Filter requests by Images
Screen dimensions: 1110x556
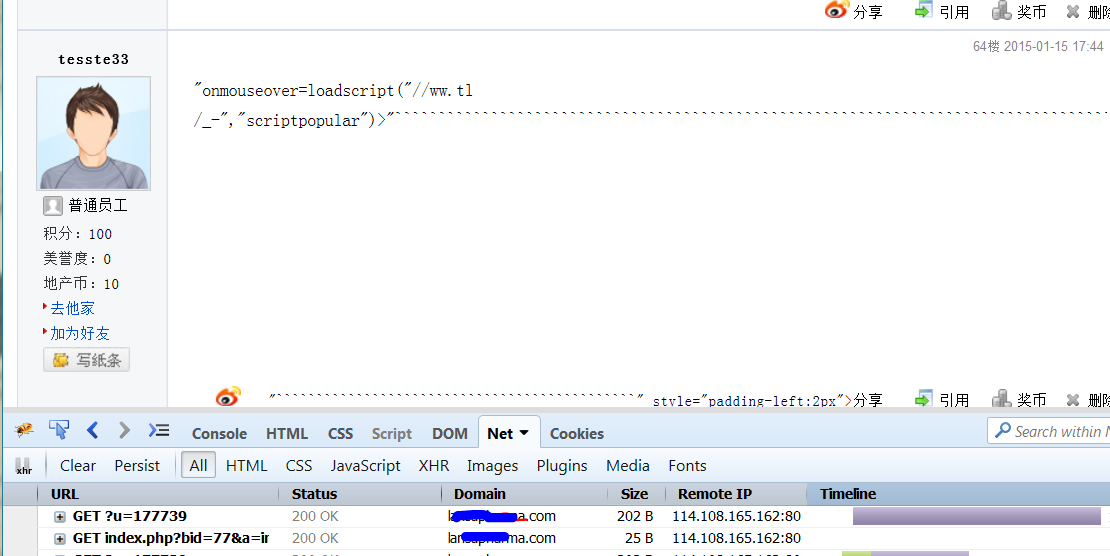(492, 465)
